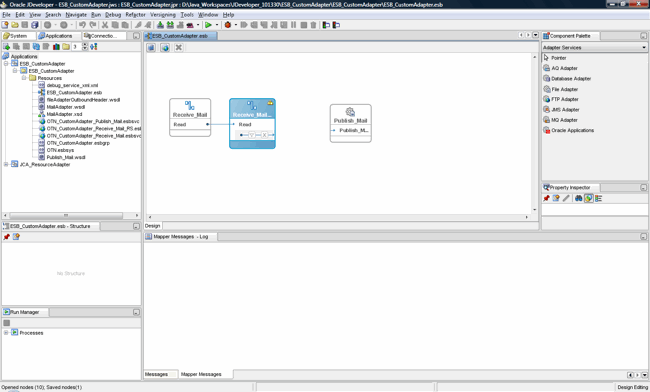
Task: Click the Save All icon in the main toolbar
Action: tap(35, 25)
